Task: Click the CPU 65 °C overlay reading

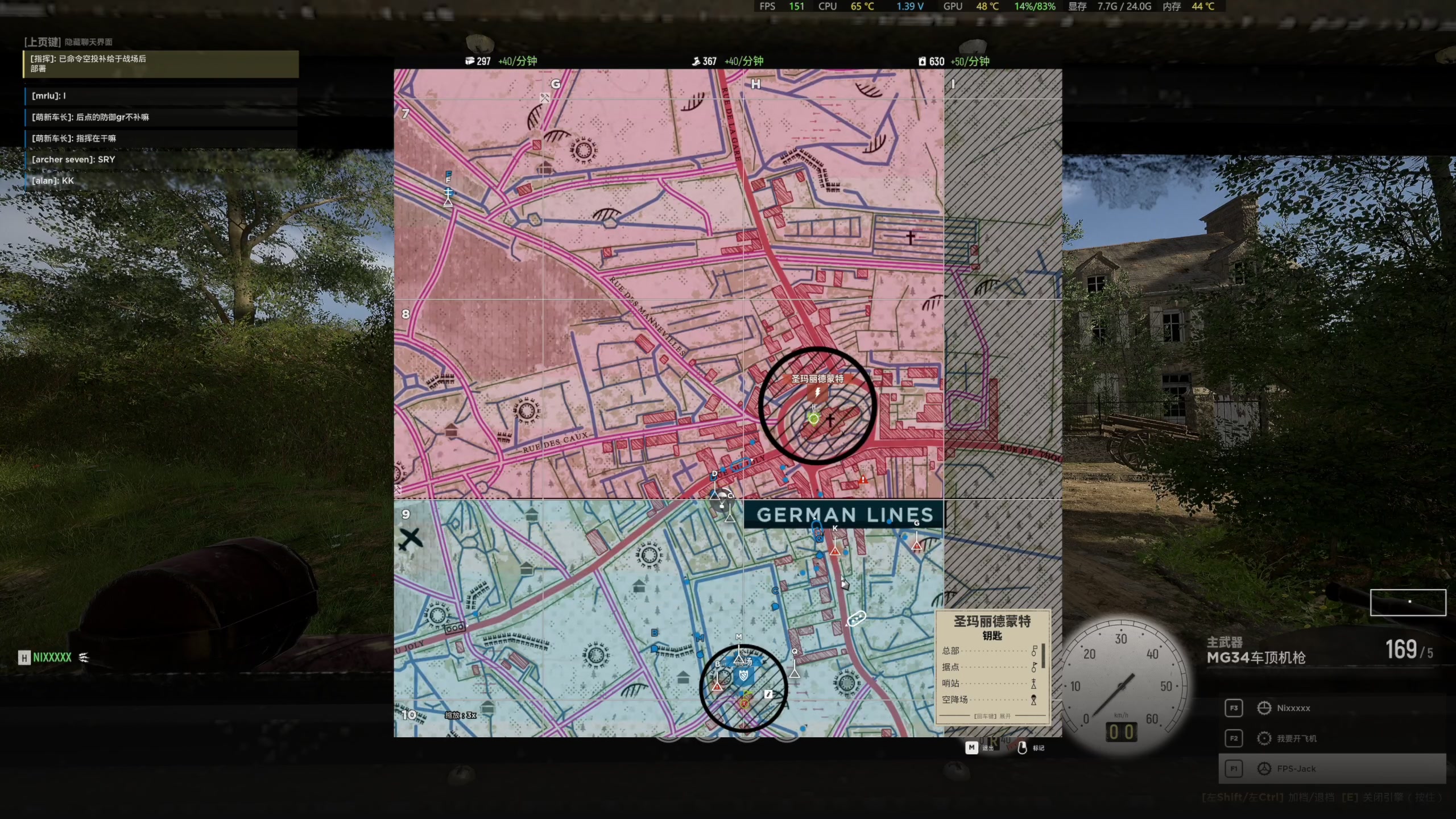Action: 846,6
